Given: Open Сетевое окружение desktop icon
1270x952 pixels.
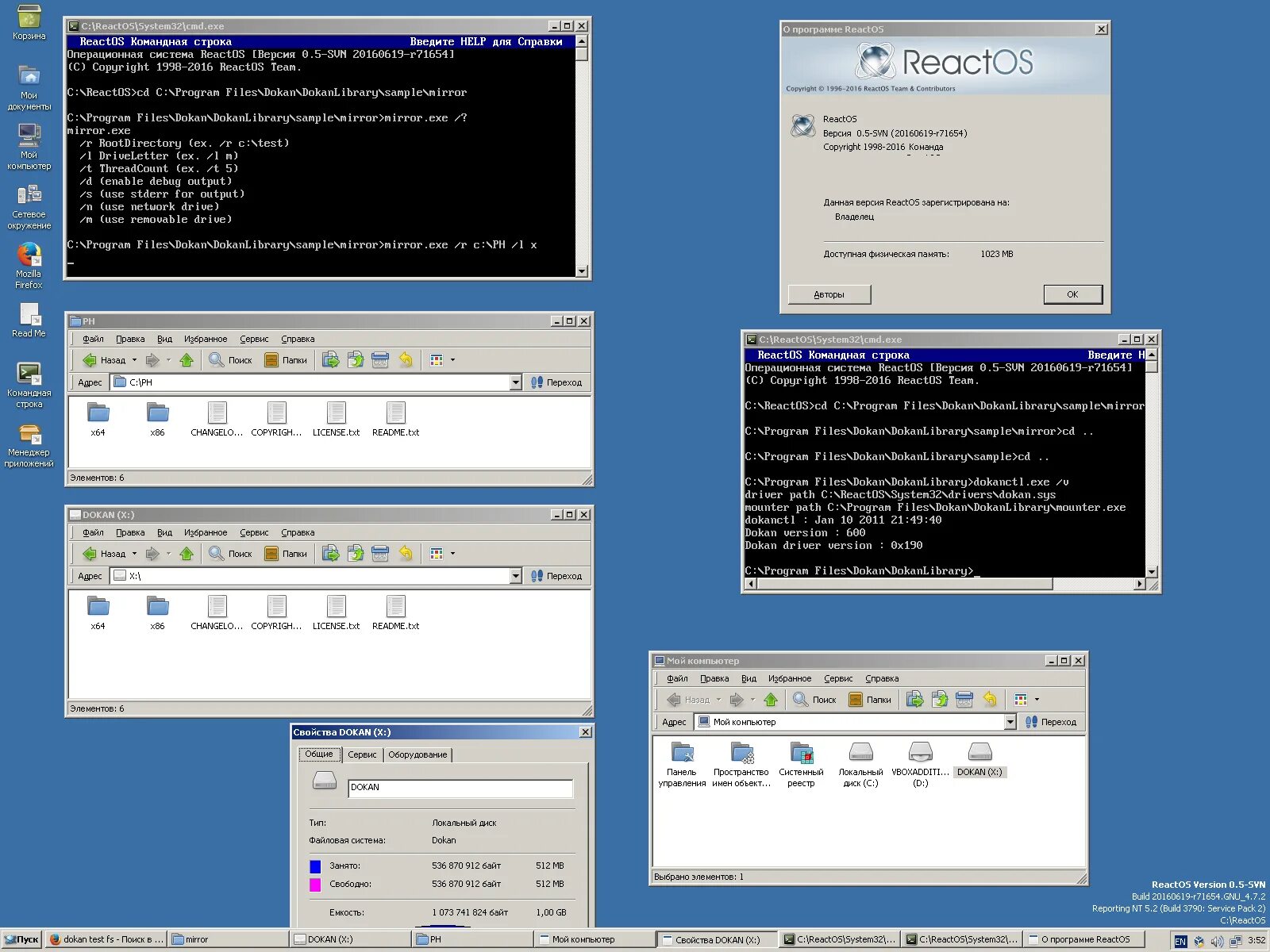Looking at the screenshot, I should click(x=29, y=206).
